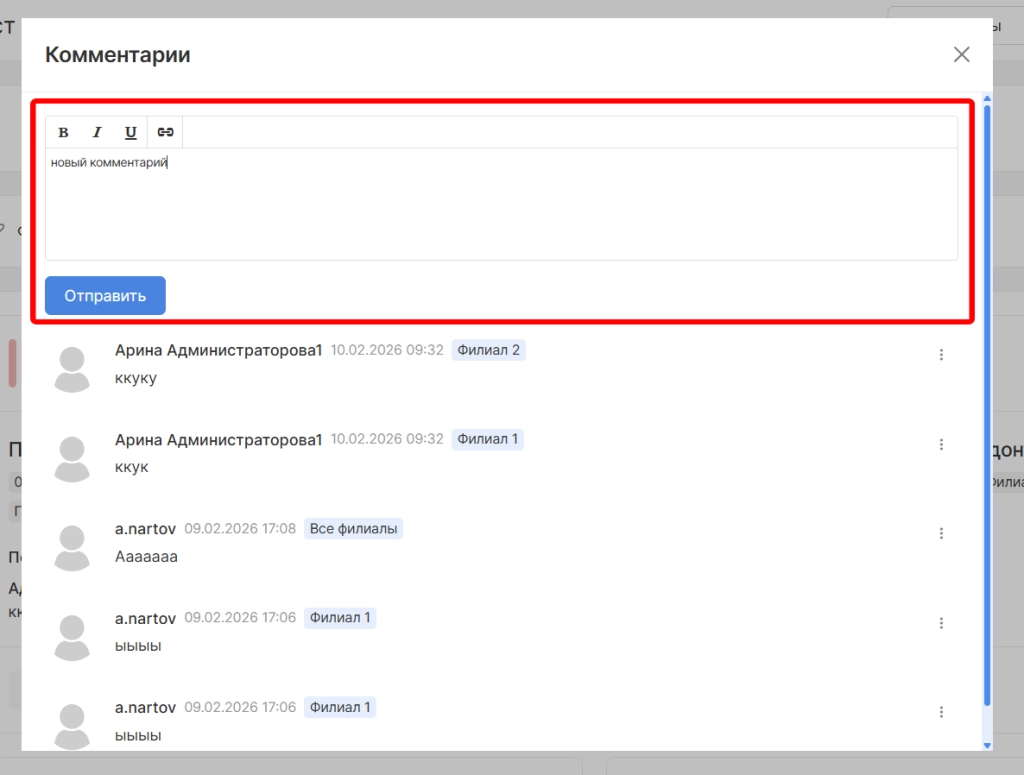Insert a hyperlink via link icon
The width and height of the screenshot is (1024, 775).
click(x=166, y=132)
